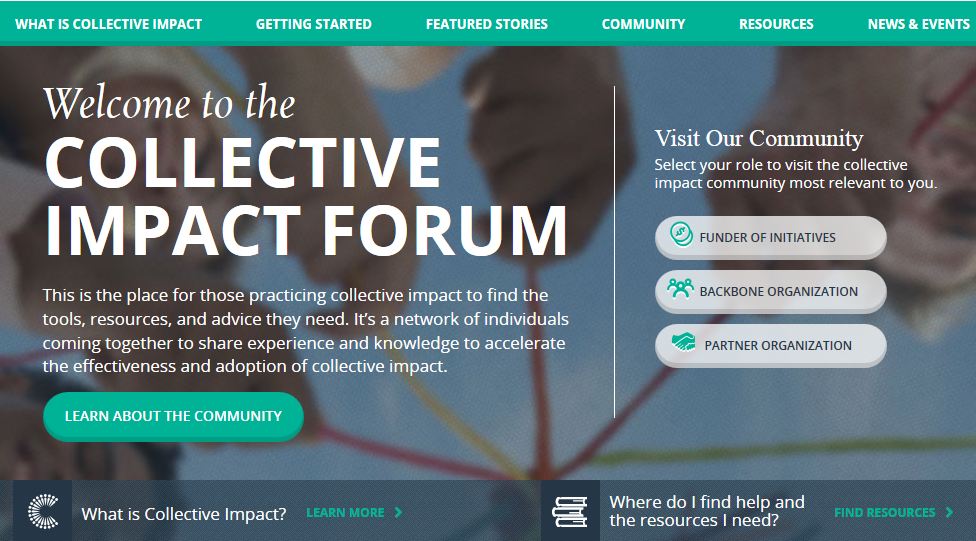This screenshot has width=976, height=541.
Task: Open the Community navigation item
Action: [643, 24]
